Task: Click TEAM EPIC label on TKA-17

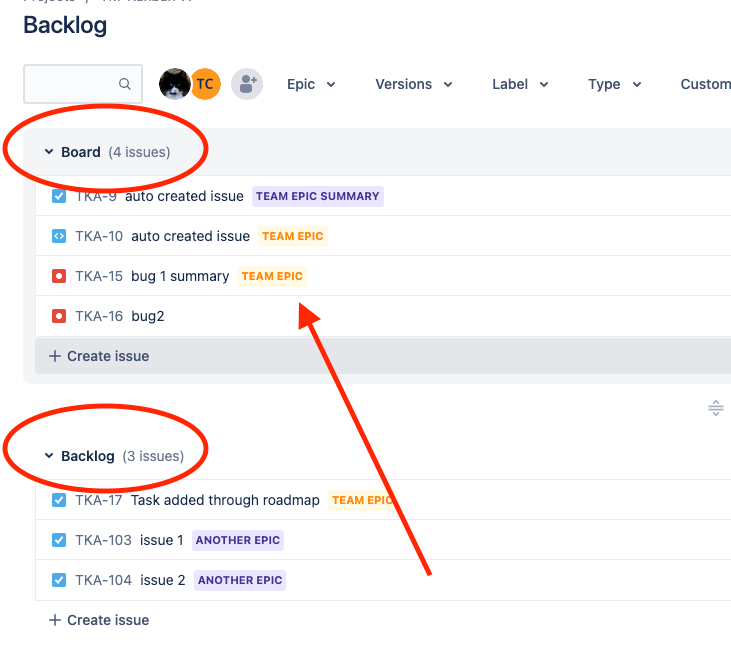Action: tap(362, 500)
